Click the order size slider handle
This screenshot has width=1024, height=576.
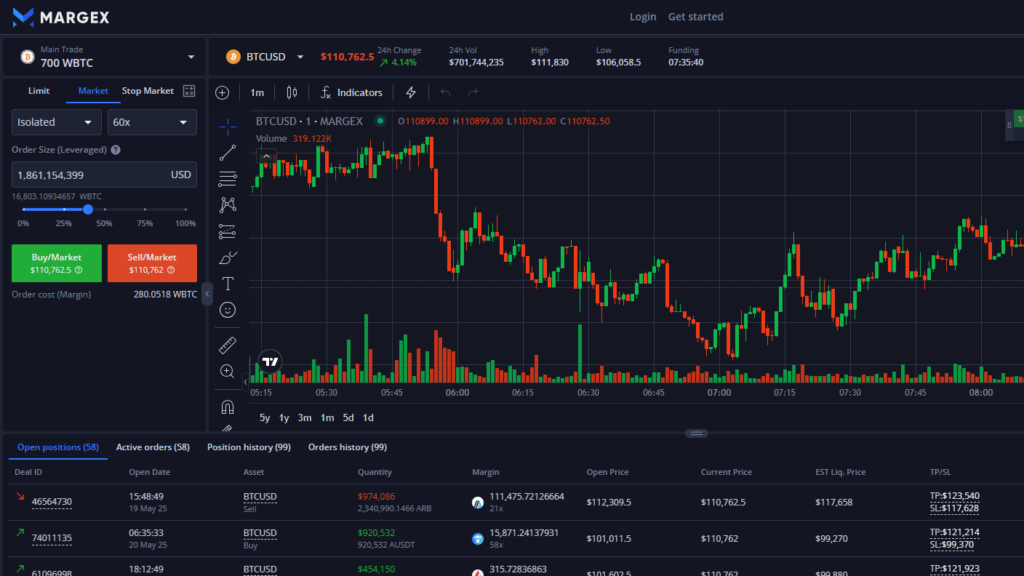(x=88, y=210)
